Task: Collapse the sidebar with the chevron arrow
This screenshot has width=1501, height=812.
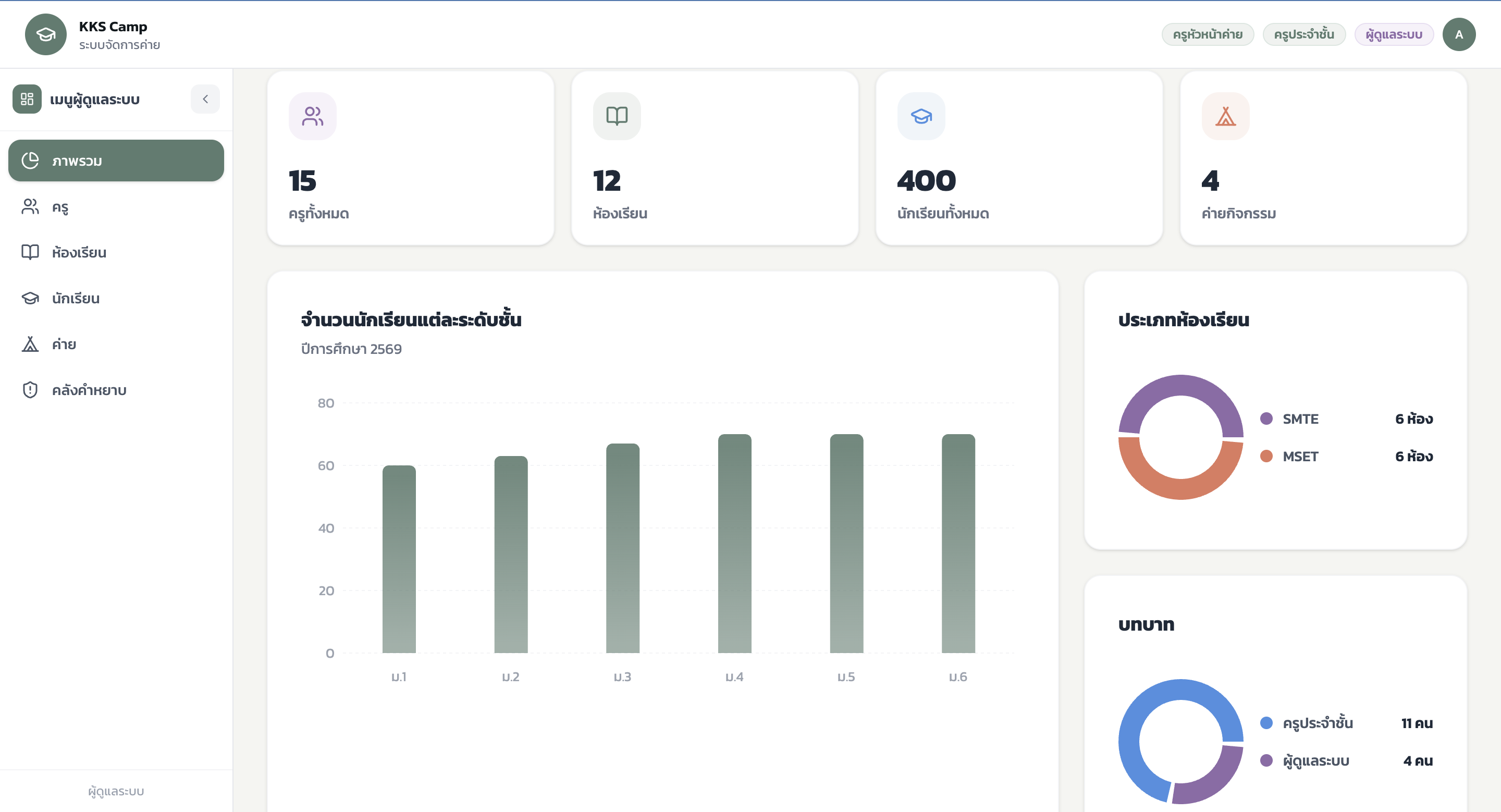Action: pyautogui.click(x=205, y=99)
